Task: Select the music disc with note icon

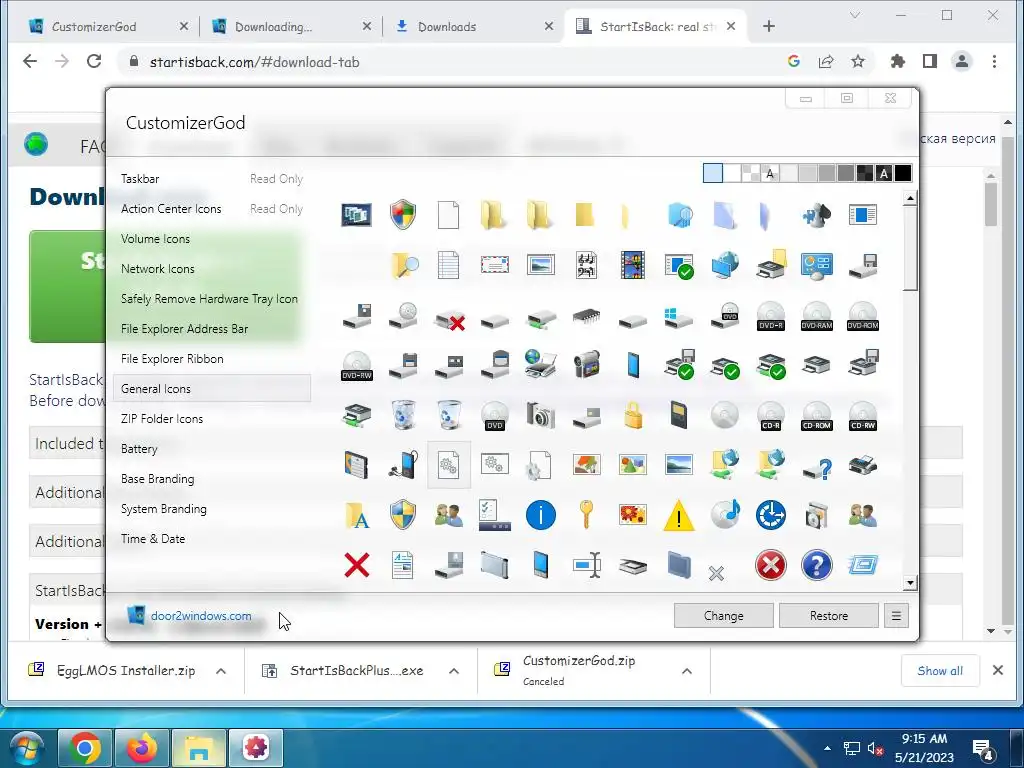Action: 726,515
